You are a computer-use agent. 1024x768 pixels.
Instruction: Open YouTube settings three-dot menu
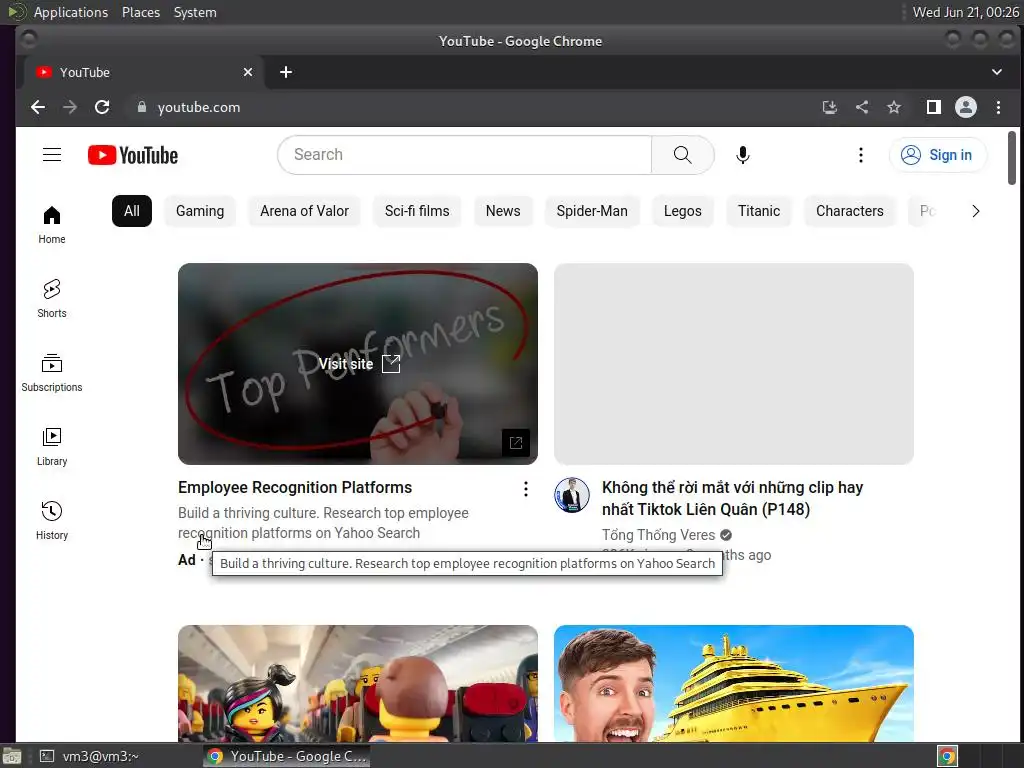point(861,155)
